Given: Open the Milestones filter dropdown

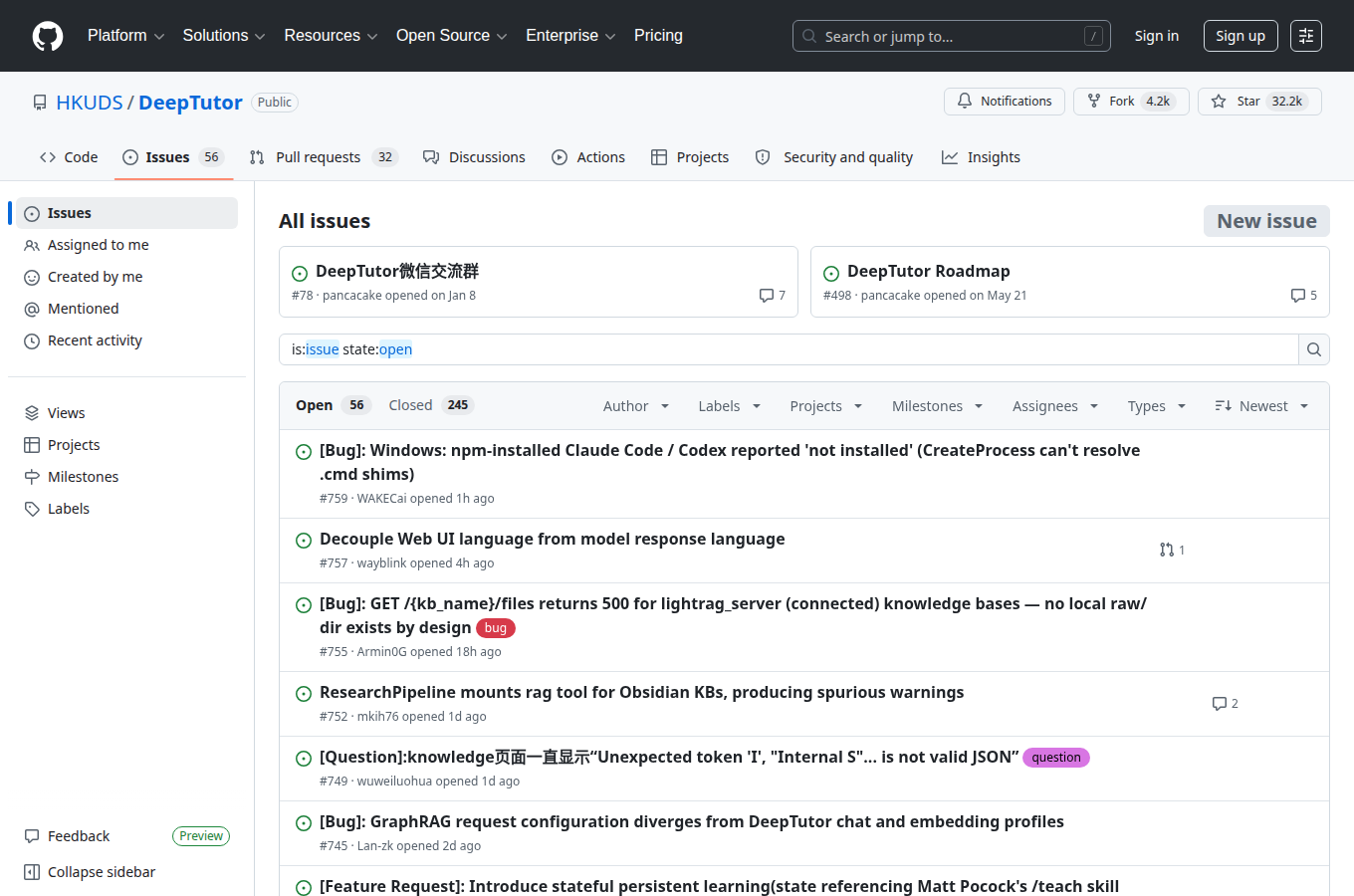Looking at the screenshot, I should 938,406.
